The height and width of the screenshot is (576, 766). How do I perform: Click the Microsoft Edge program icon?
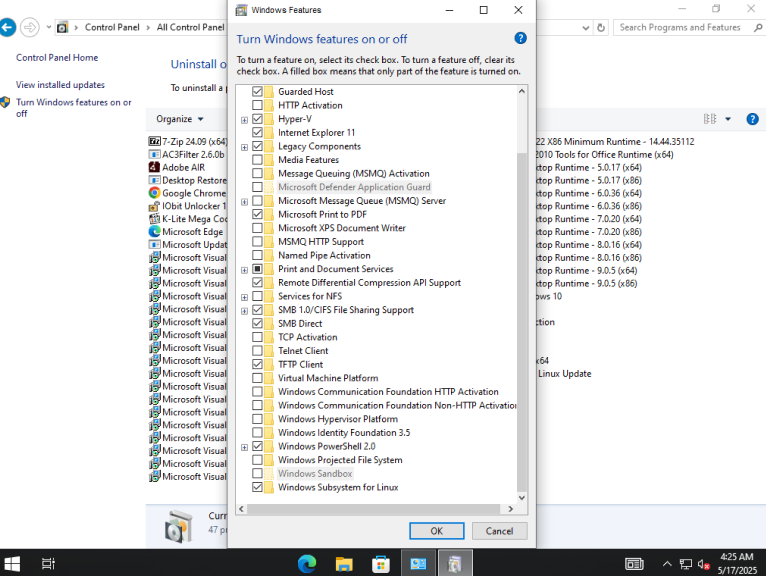[x=154, y=232]
